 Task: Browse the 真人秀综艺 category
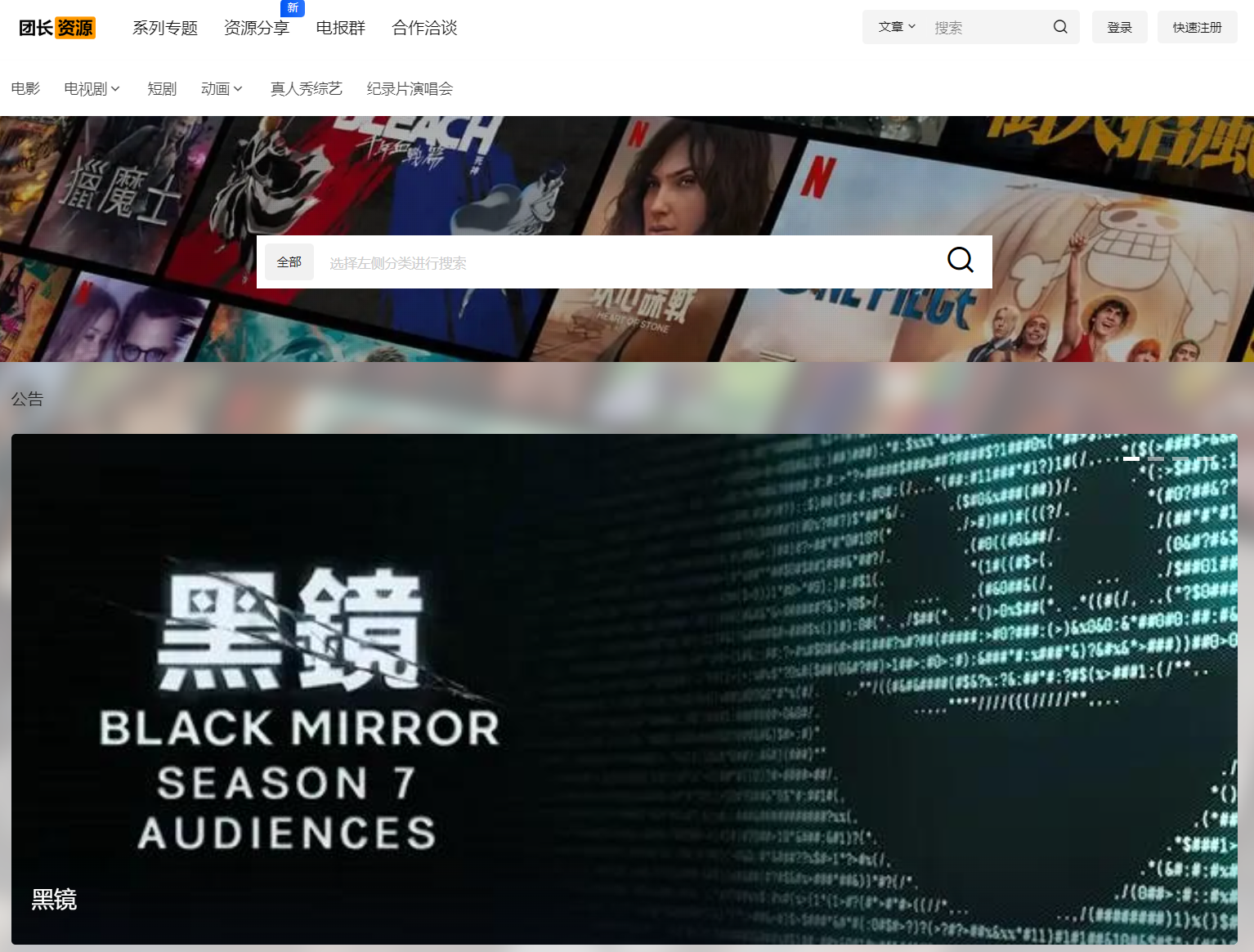(x=307, y=89)
